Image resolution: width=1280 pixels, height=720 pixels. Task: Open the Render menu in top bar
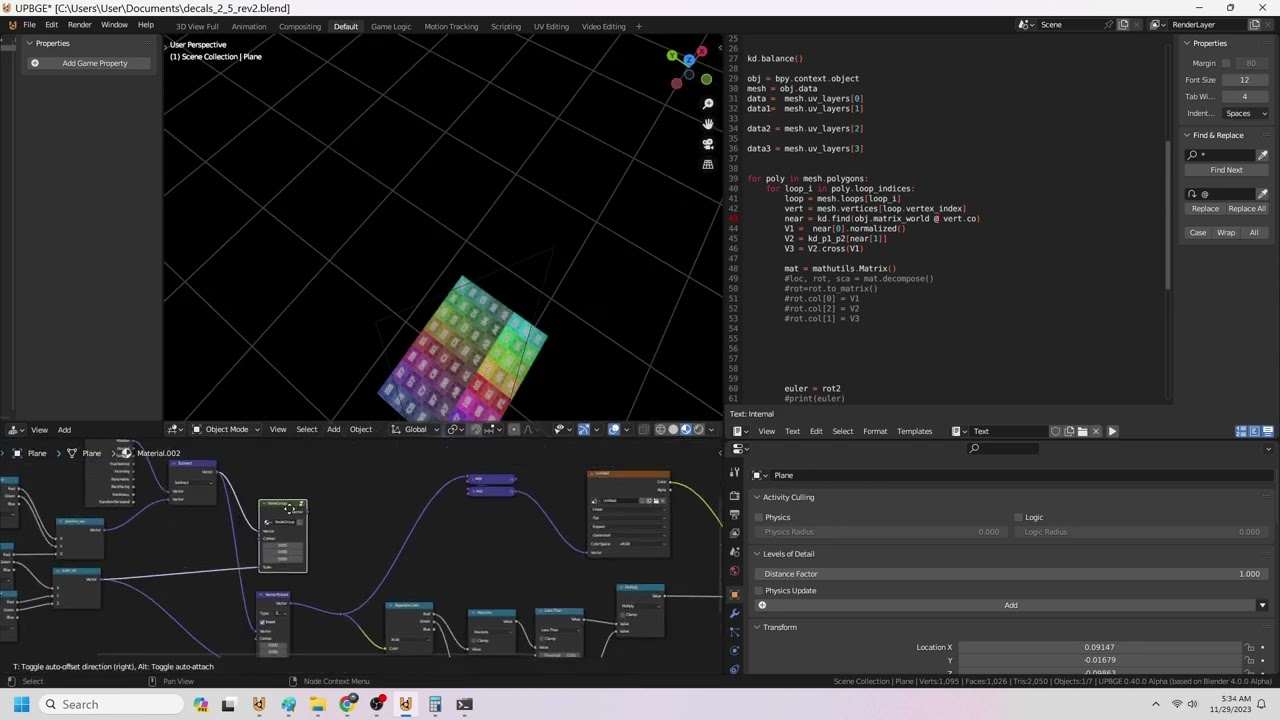(80, 24)
